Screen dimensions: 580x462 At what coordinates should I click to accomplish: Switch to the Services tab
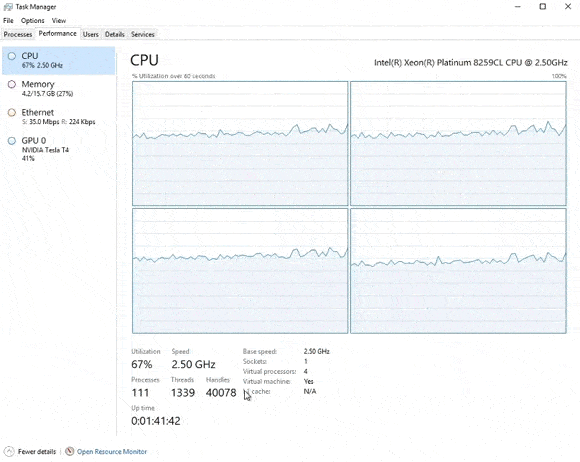(143, 34)
